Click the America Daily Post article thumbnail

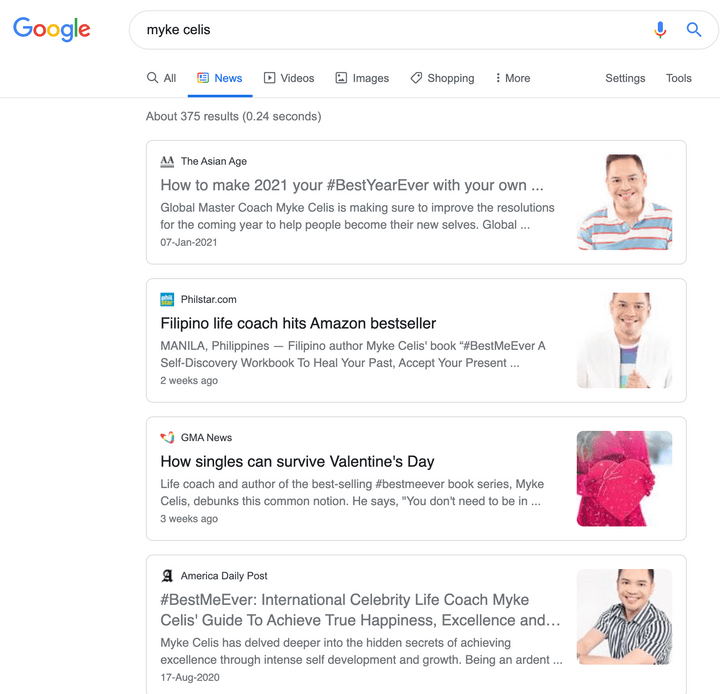point(624,616)
